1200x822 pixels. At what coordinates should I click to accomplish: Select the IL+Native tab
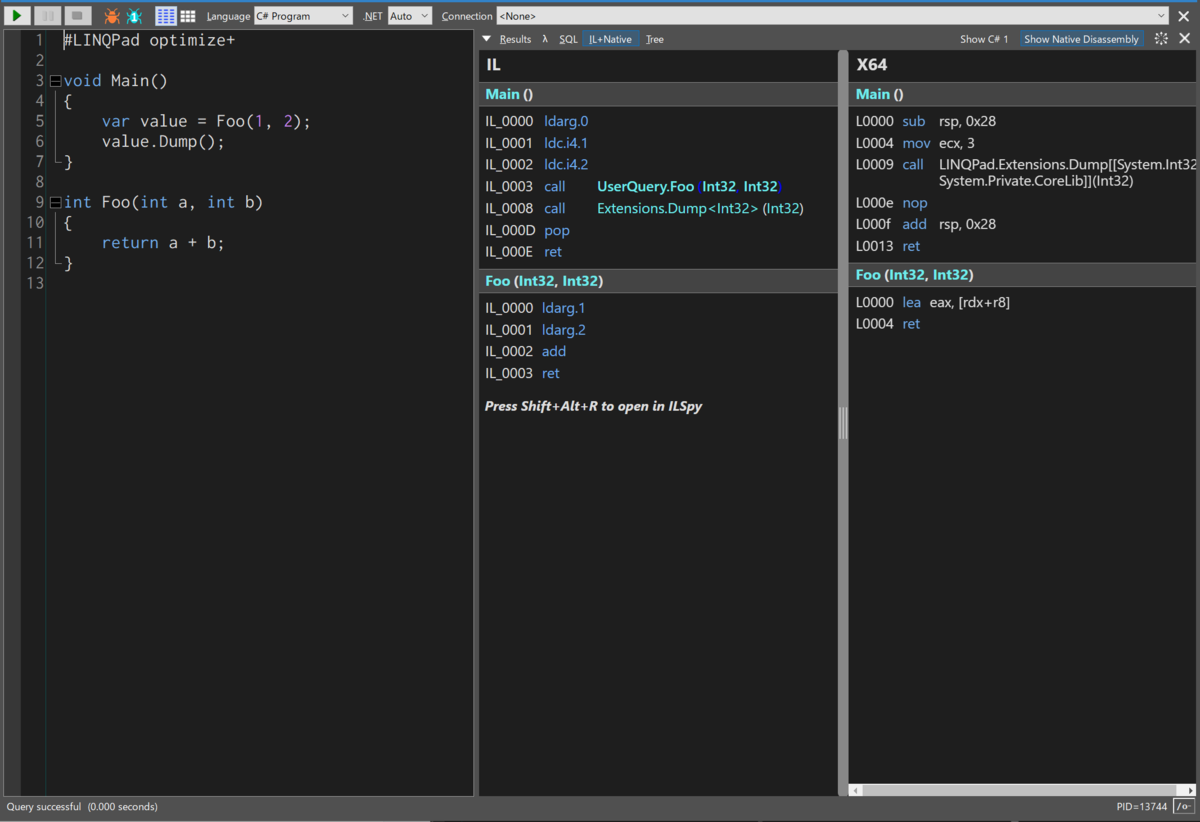click(610, 39)
